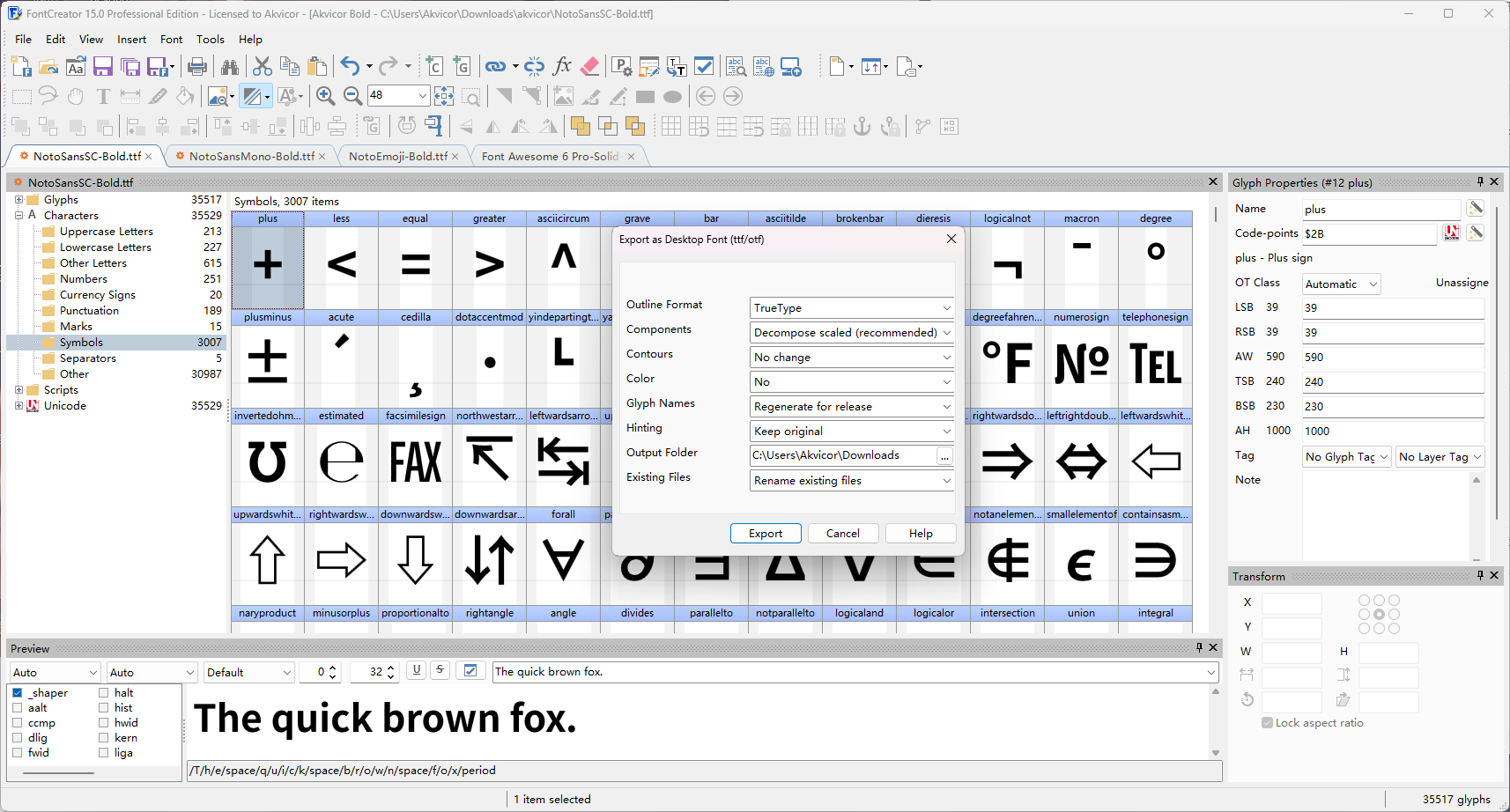Toggle the underline U button in Preview

click(417, 670)
